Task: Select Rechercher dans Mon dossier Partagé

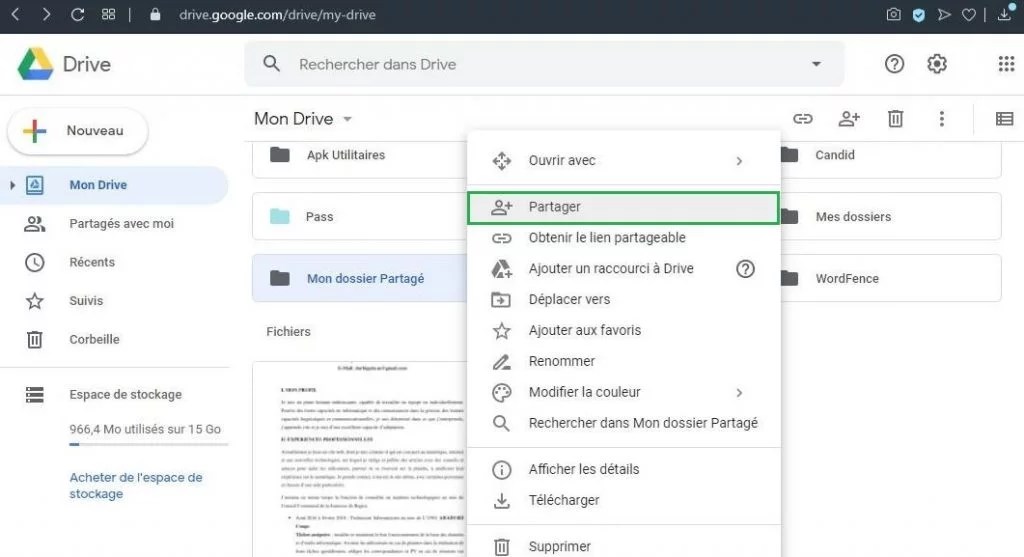Action: pos(623,423)
